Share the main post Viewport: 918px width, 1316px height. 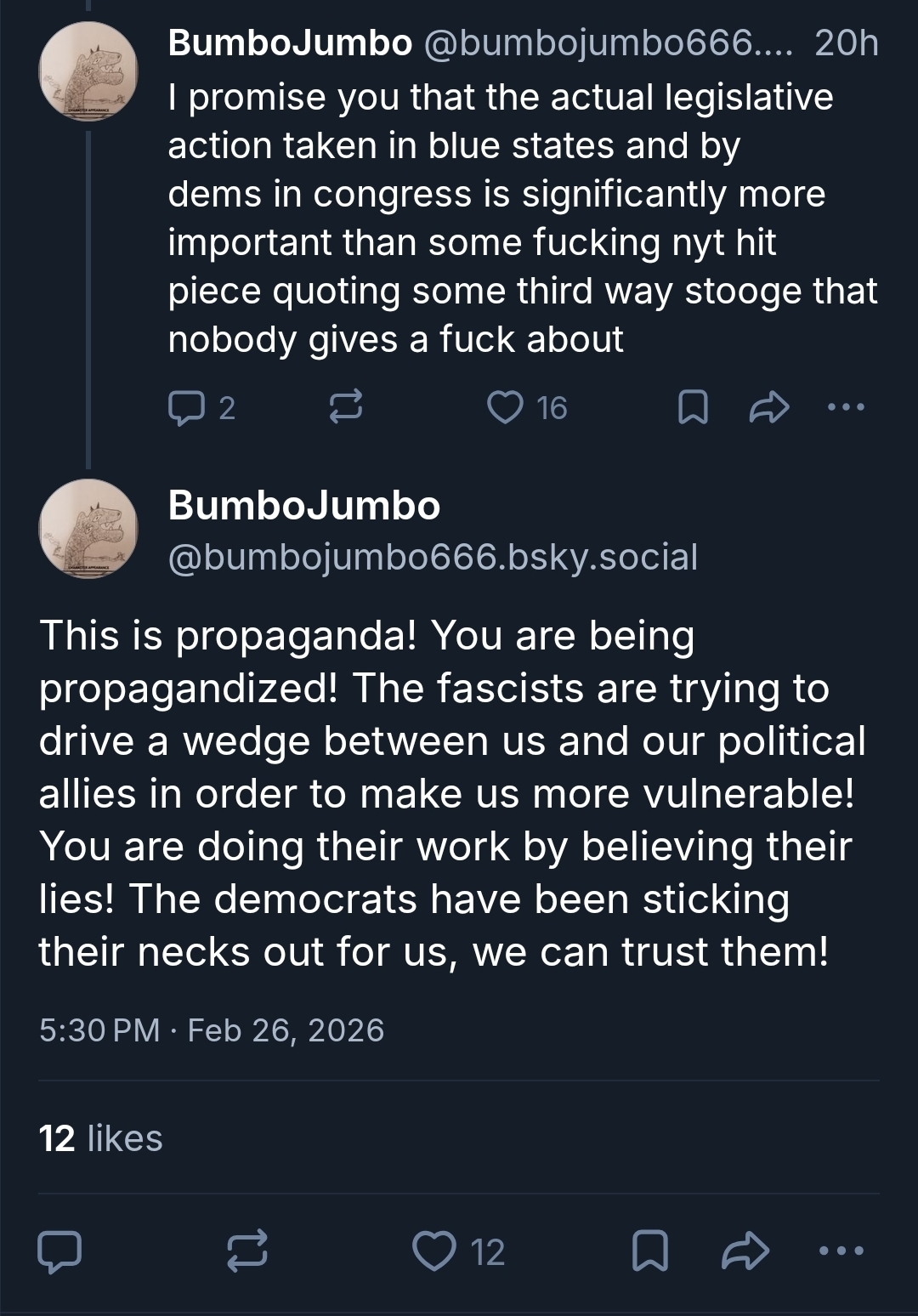(745, 1251)
